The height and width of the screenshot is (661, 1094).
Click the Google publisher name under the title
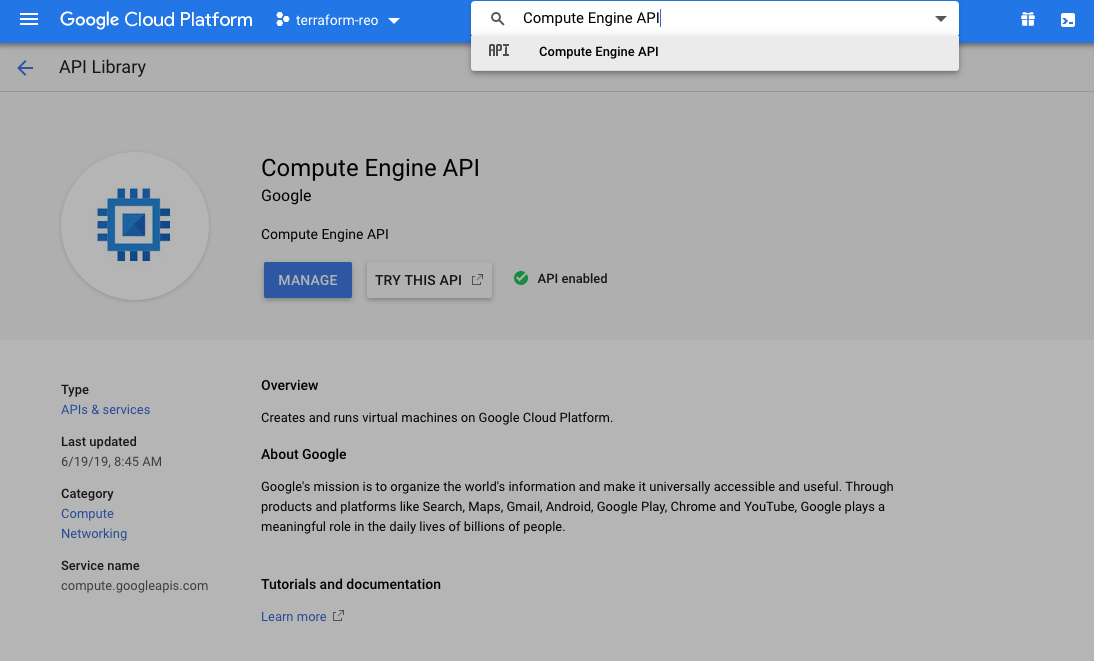point(286,196)
